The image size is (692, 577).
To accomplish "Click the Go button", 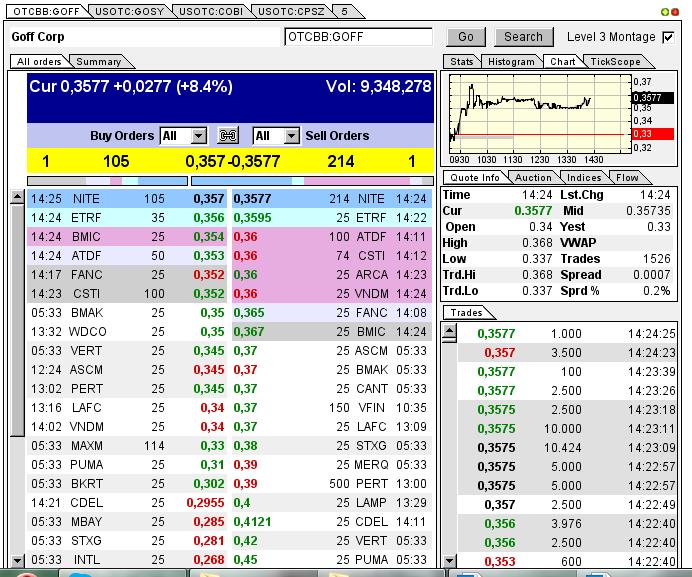I will (466, 37).
